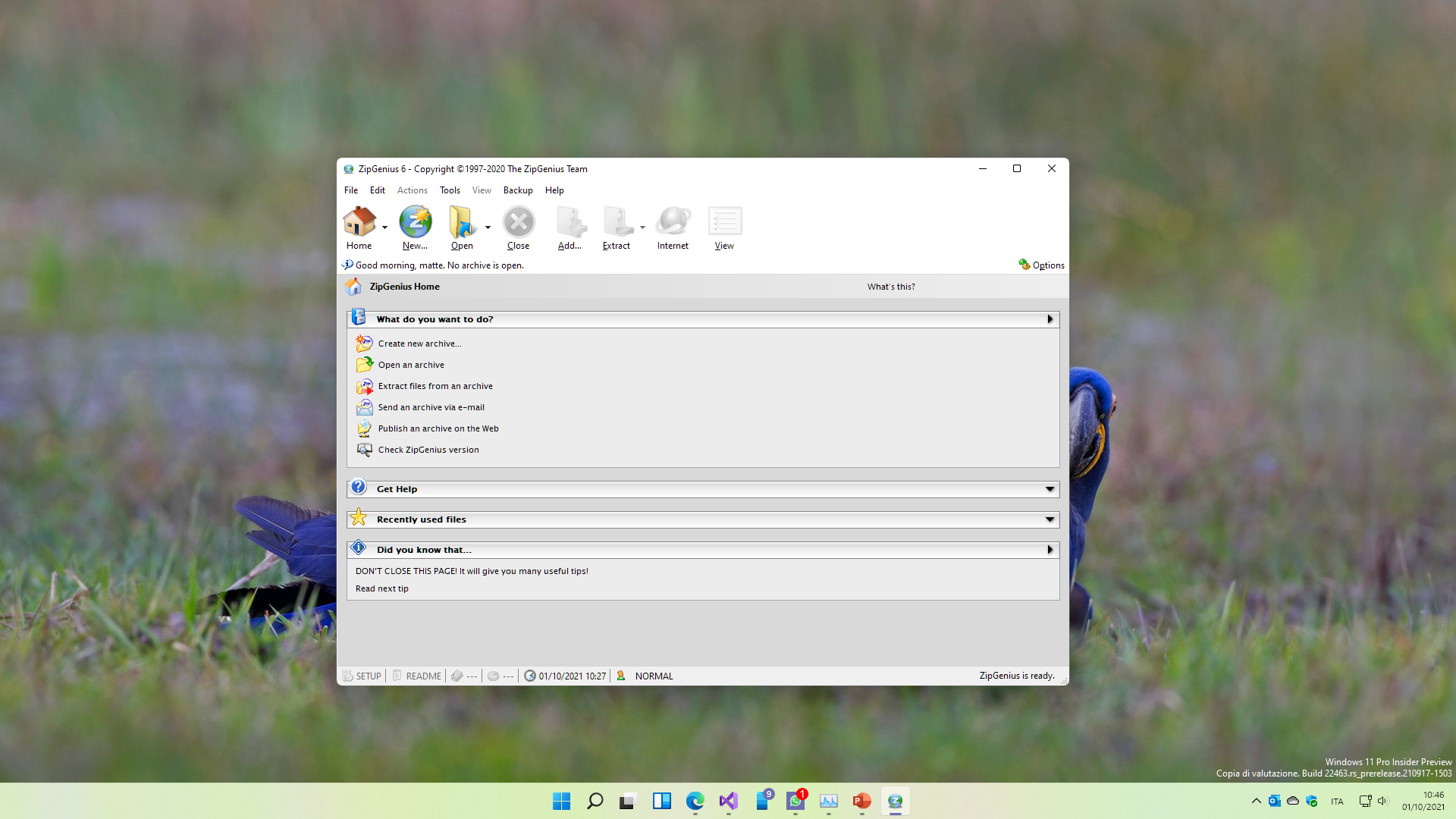Click the Publish on the Web icon
The image size is (1456, 819).
(x=365, y=428)
